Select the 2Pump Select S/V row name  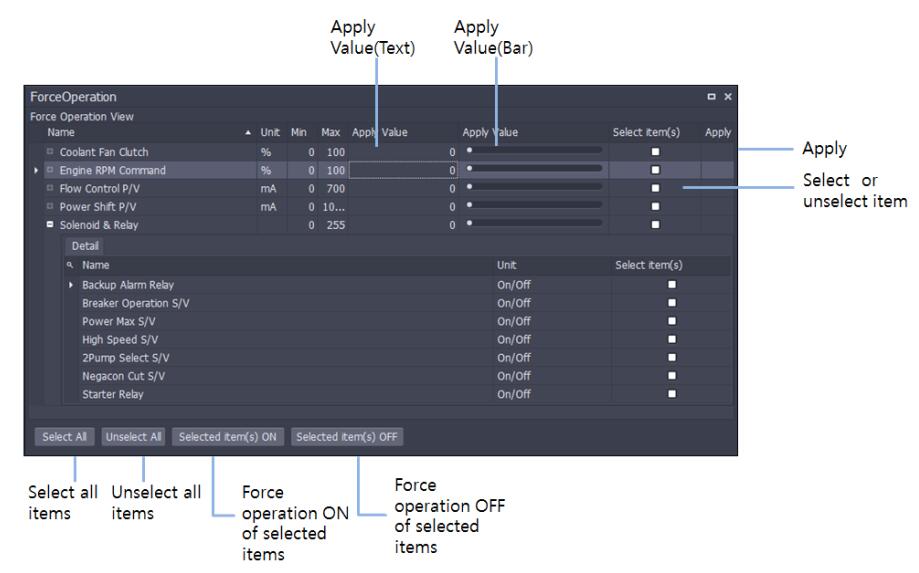pos(125,357)
